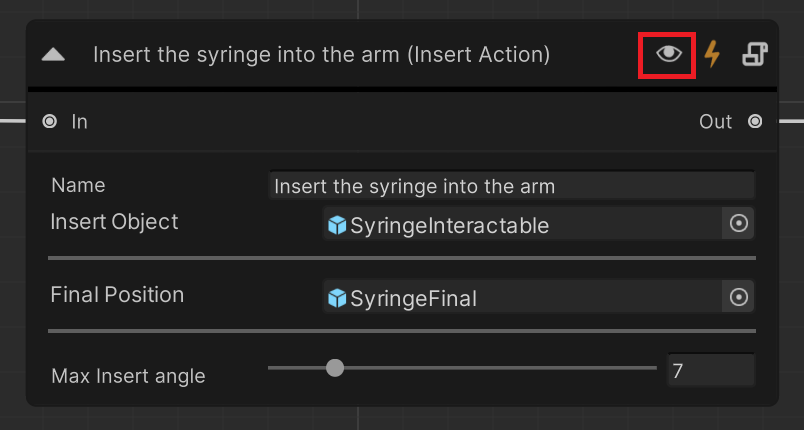Click the blue cube icon beside SyringeInteractable
The width and height of the screenshot is (804, 430).
click(x=337, y=225)
